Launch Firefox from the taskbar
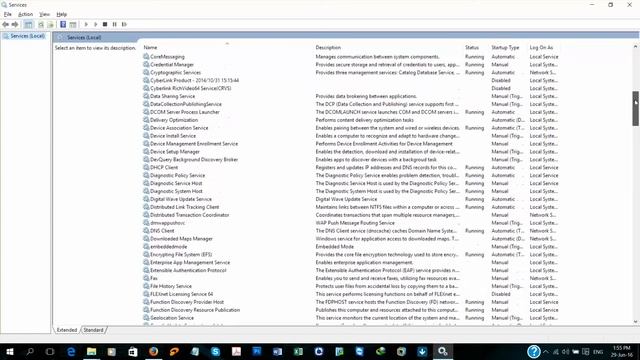 click(153, 351)
